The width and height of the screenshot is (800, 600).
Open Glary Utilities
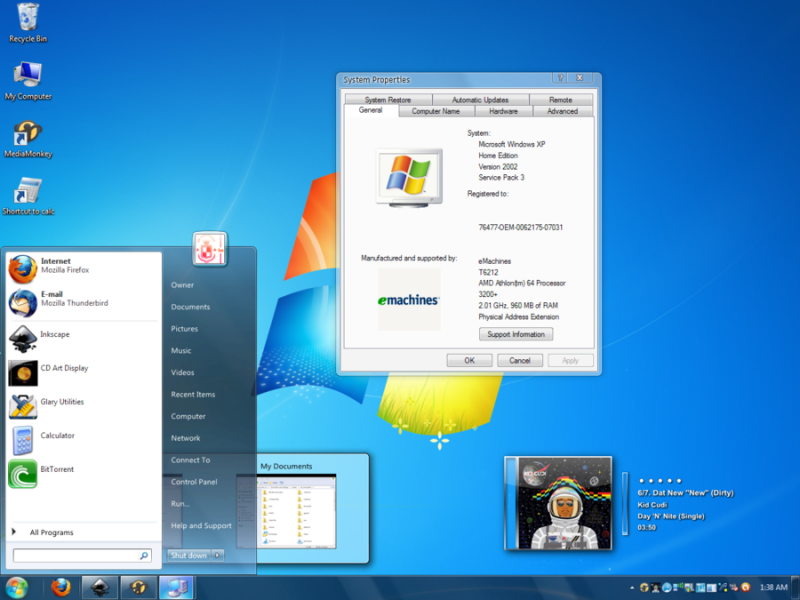pos(60,402)
